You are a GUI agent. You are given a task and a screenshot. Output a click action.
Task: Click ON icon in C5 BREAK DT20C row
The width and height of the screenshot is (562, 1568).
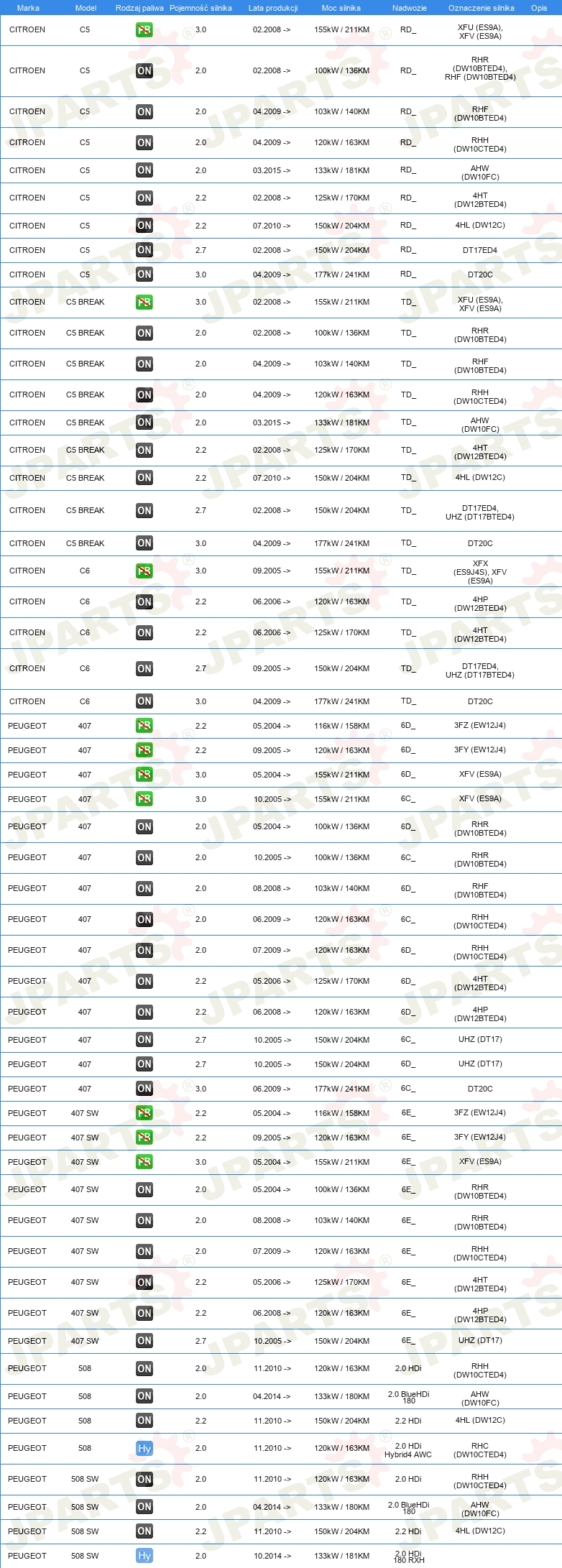(144, 544)
